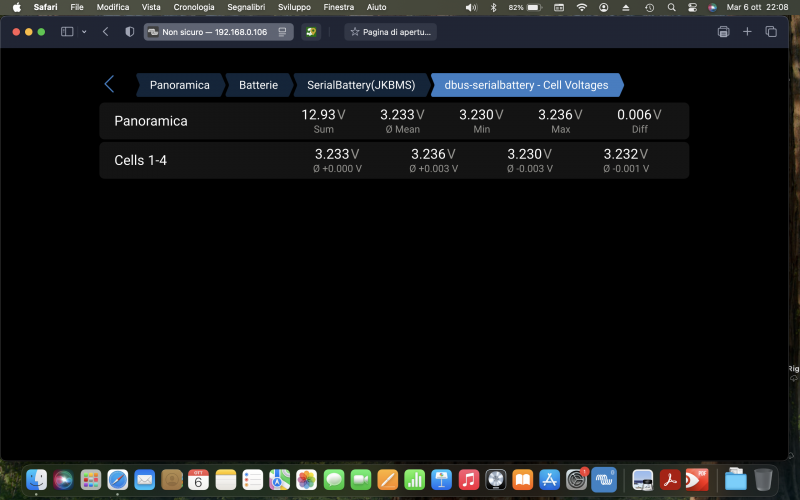Open the Pagina di apertura favorites tab
The height and width of the screenshot is (500, 800).
[x=390, y=32]
